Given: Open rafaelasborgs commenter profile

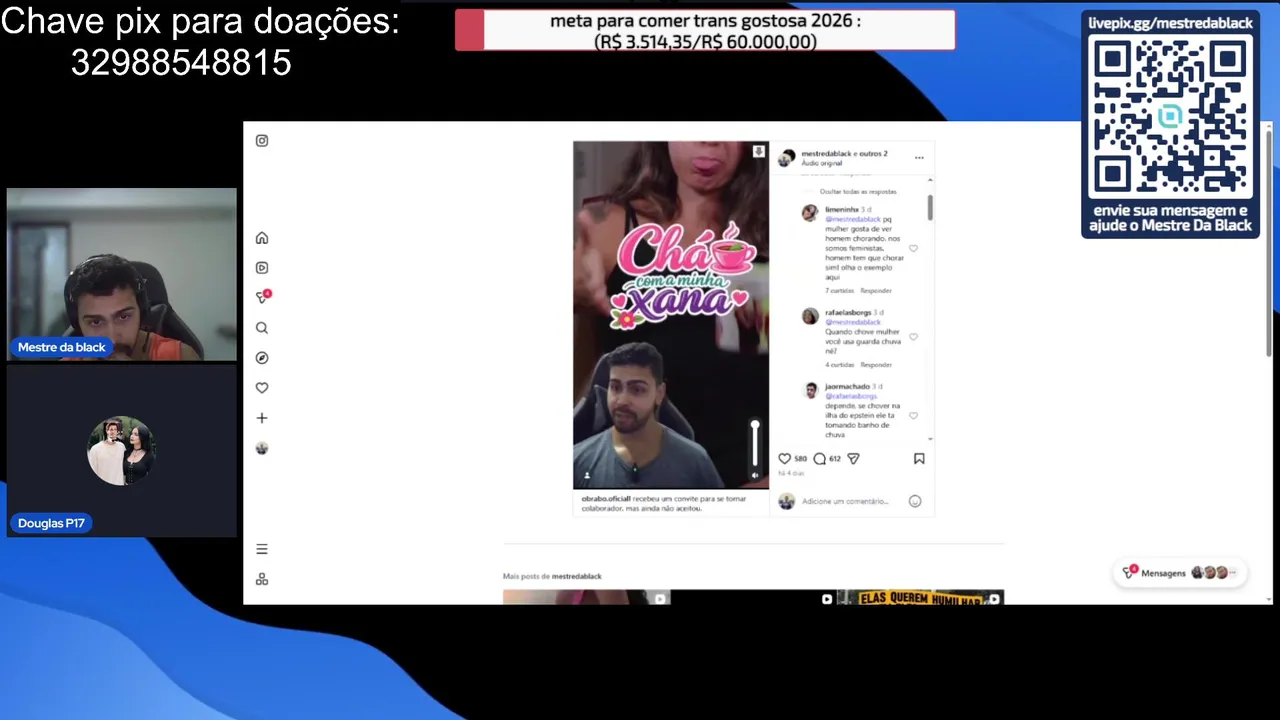Looking at the screenshot, I should (x=848, y=313).
